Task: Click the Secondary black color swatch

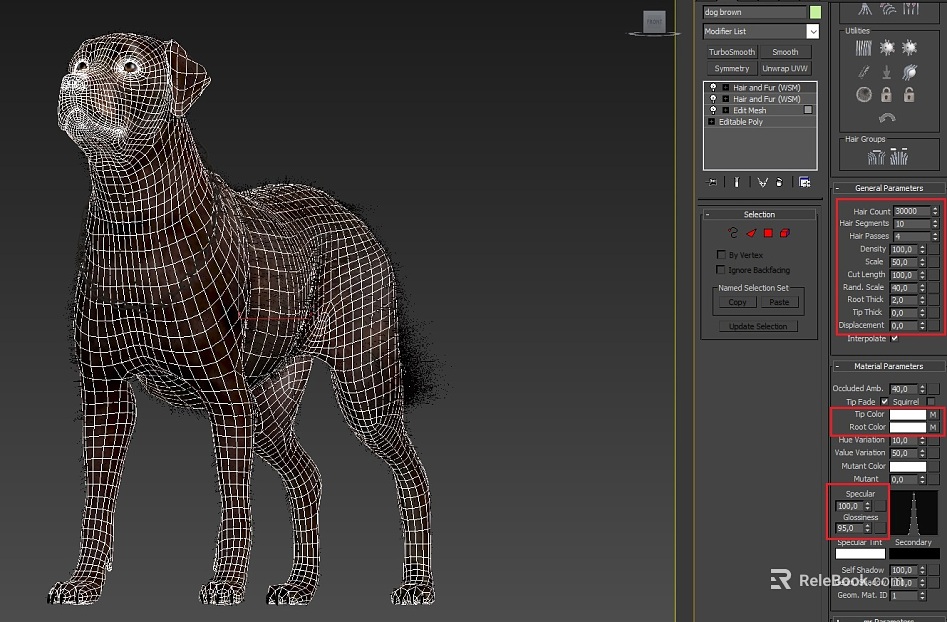Action: click(914, 553)
